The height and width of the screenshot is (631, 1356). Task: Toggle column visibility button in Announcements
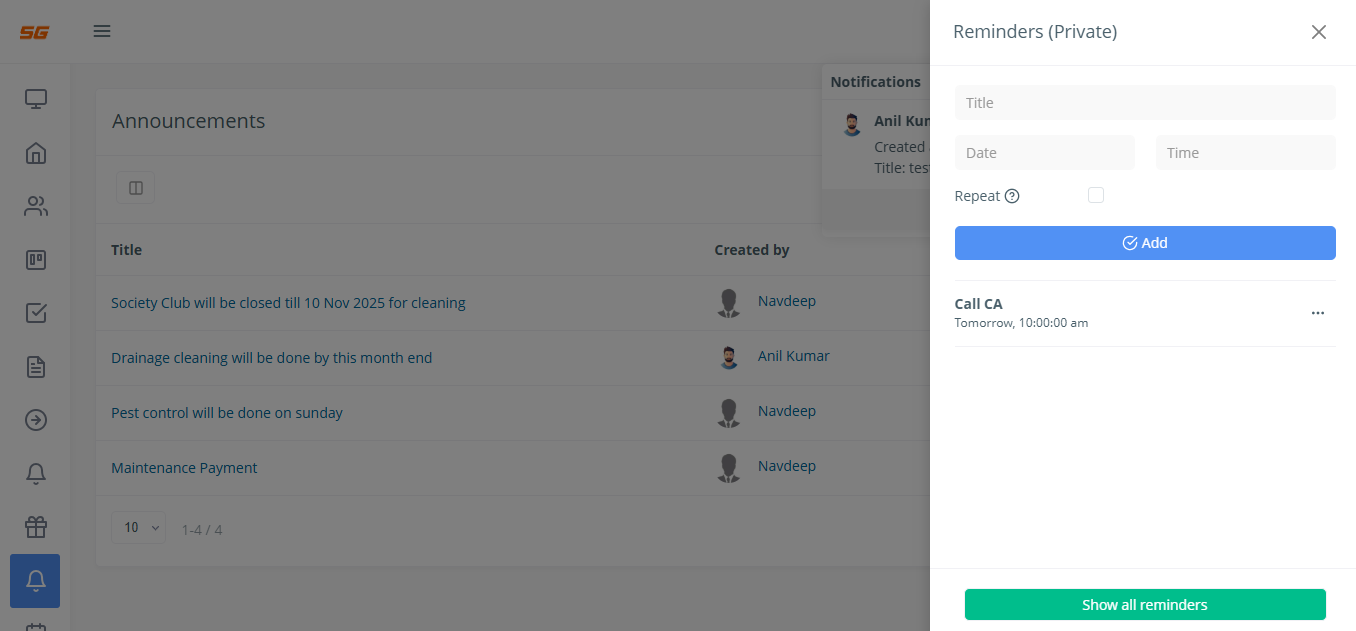135,188
